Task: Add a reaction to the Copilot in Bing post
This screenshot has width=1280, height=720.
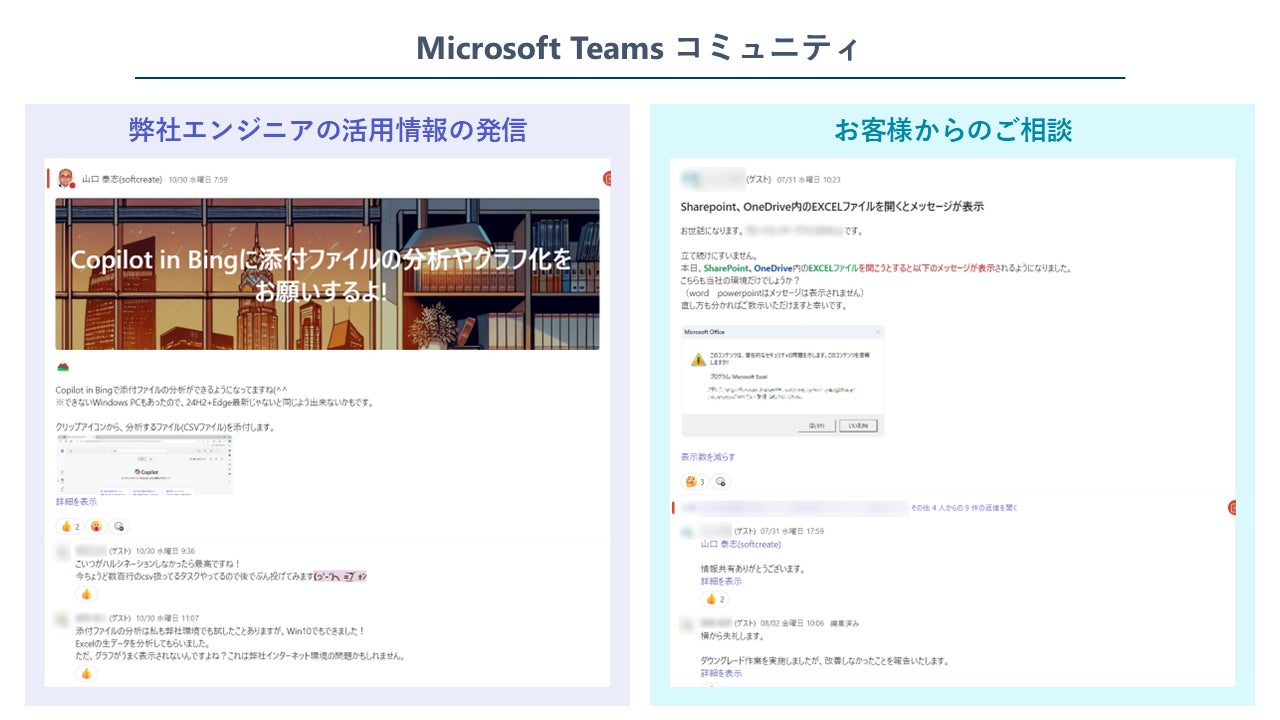Action: tap(119, 526)
